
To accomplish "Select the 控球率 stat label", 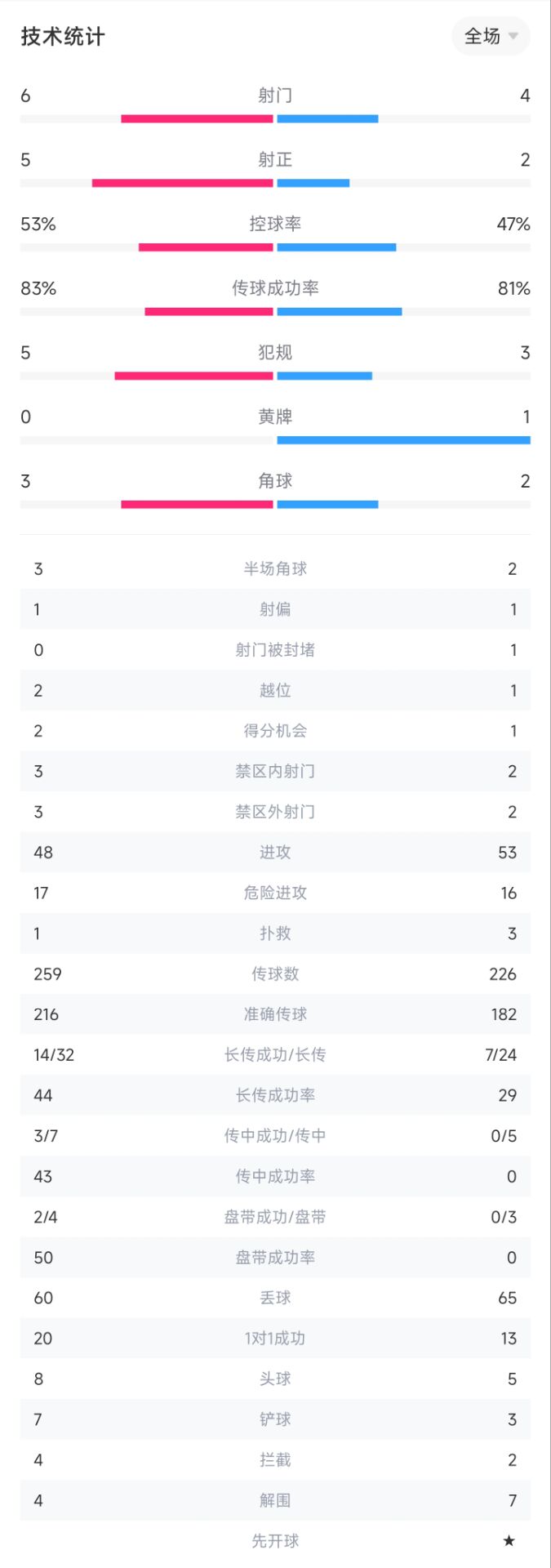I will coord(275,224).
